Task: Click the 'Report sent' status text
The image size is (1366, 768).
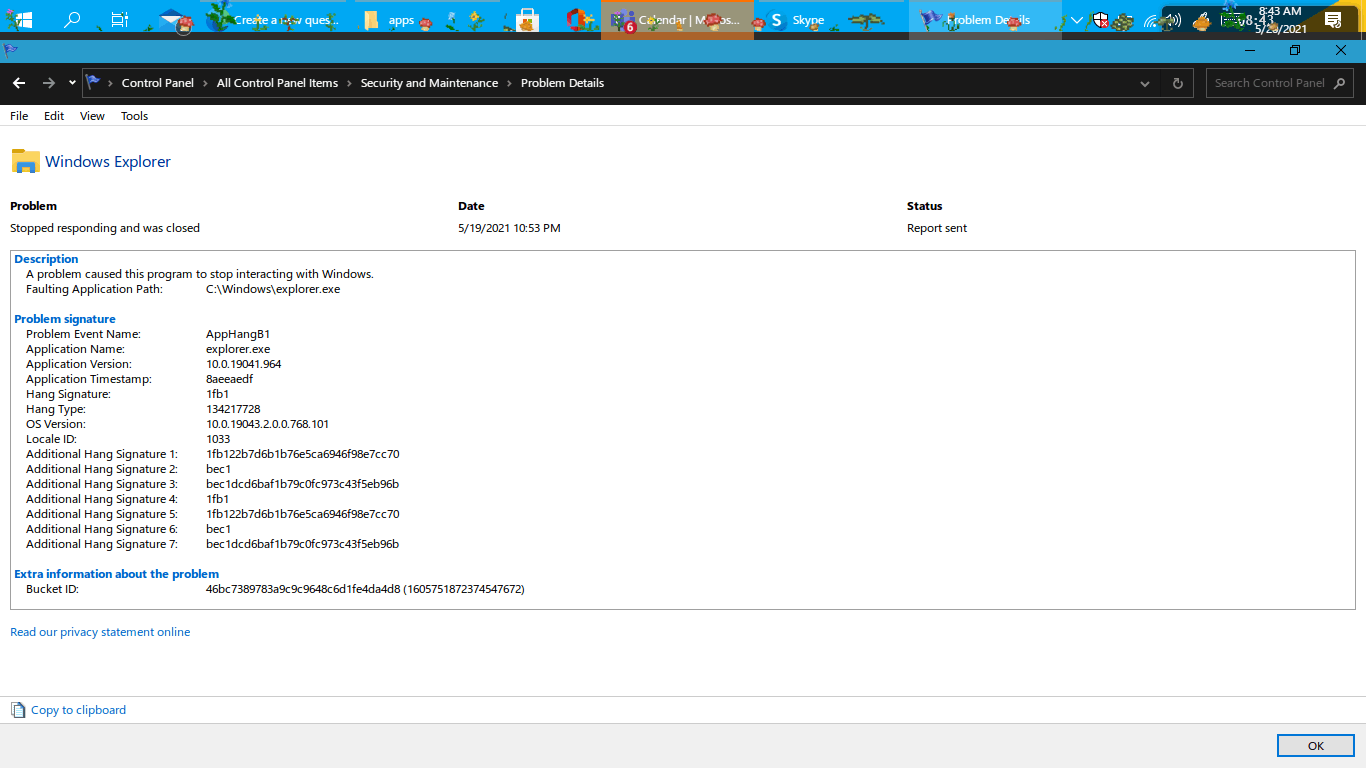Action: (937, 228)
